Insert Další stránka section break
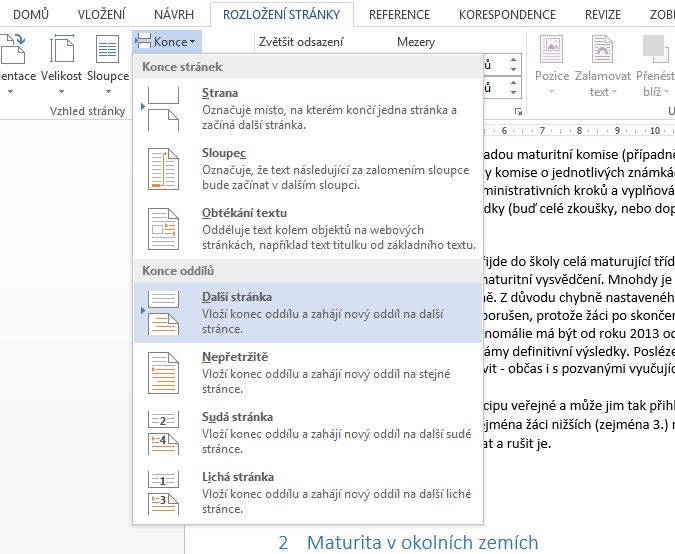 click(x=308, y=313)
